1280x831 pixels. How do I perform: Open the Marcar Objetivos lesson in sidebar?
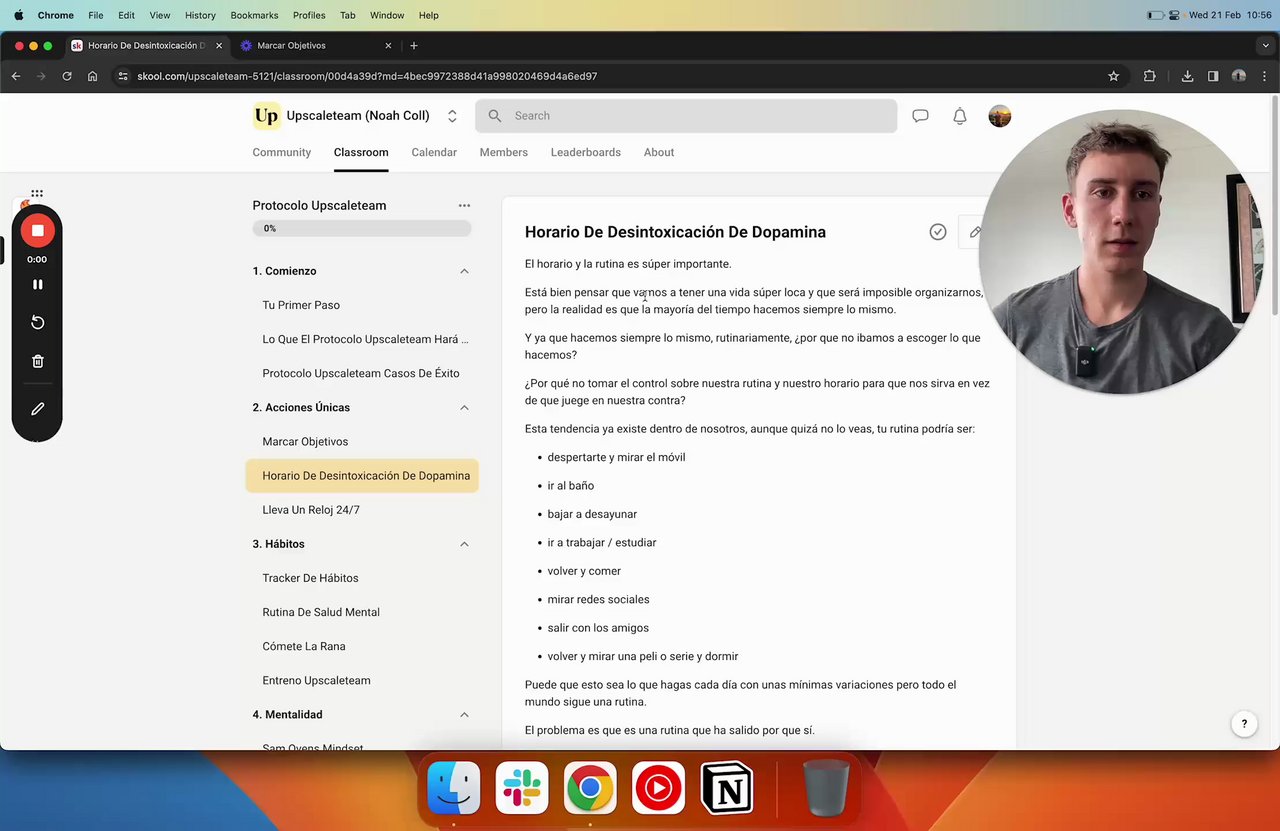[305, 442]
